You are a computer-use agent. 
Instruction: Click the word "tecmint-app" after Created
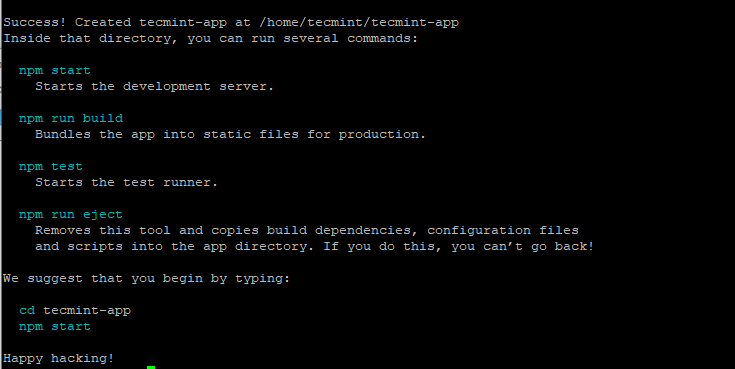(183, 23)
